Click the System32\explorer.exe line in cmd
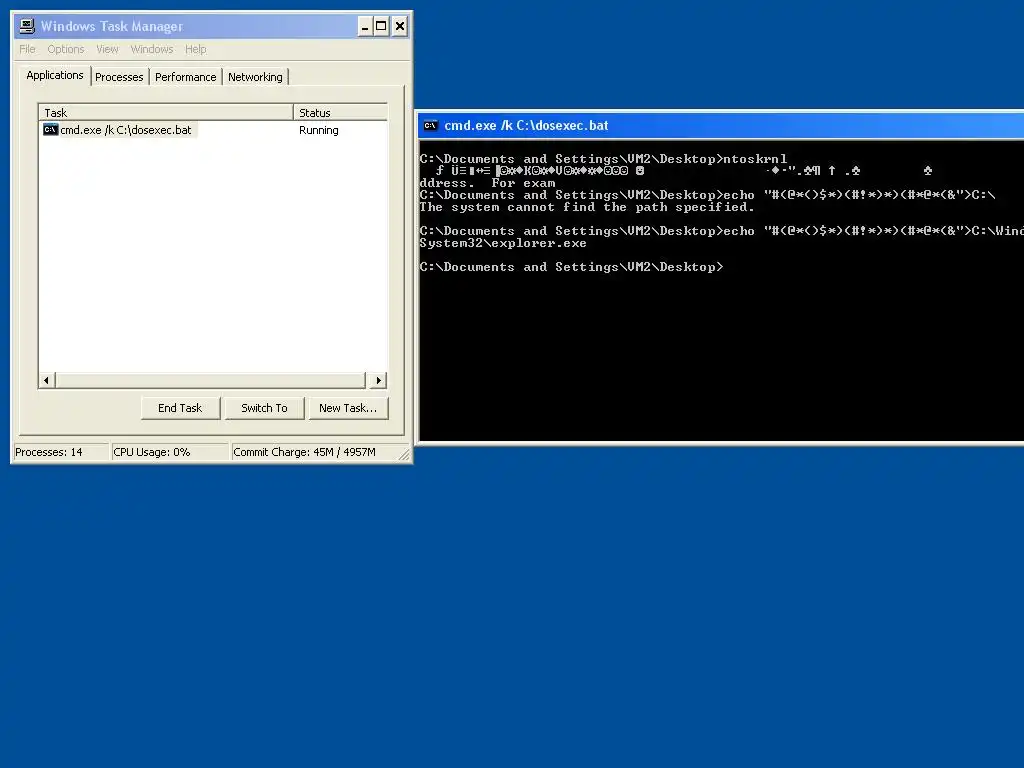Screen dimensions: 1024x768 503,243
